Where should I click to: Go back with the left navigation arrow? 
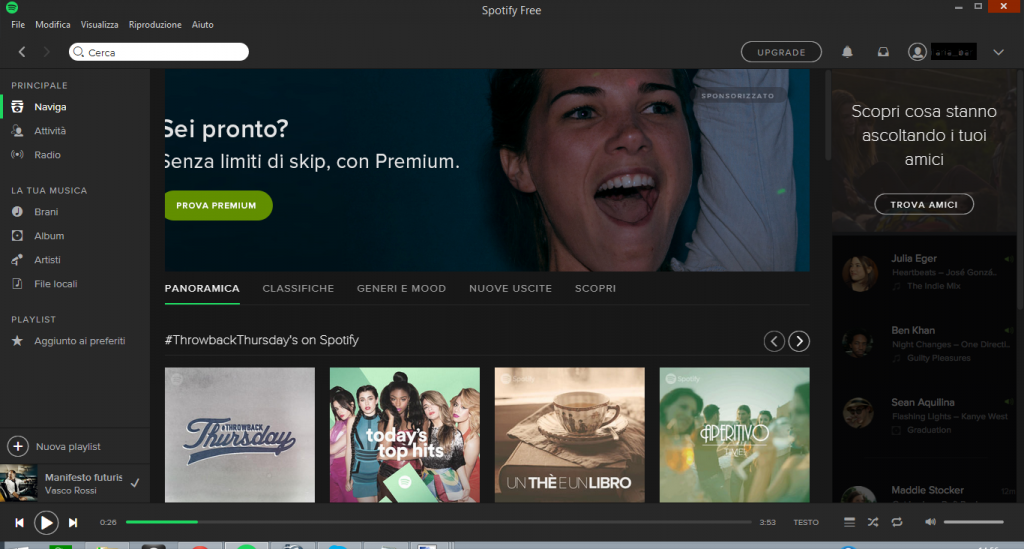(22, 52)
